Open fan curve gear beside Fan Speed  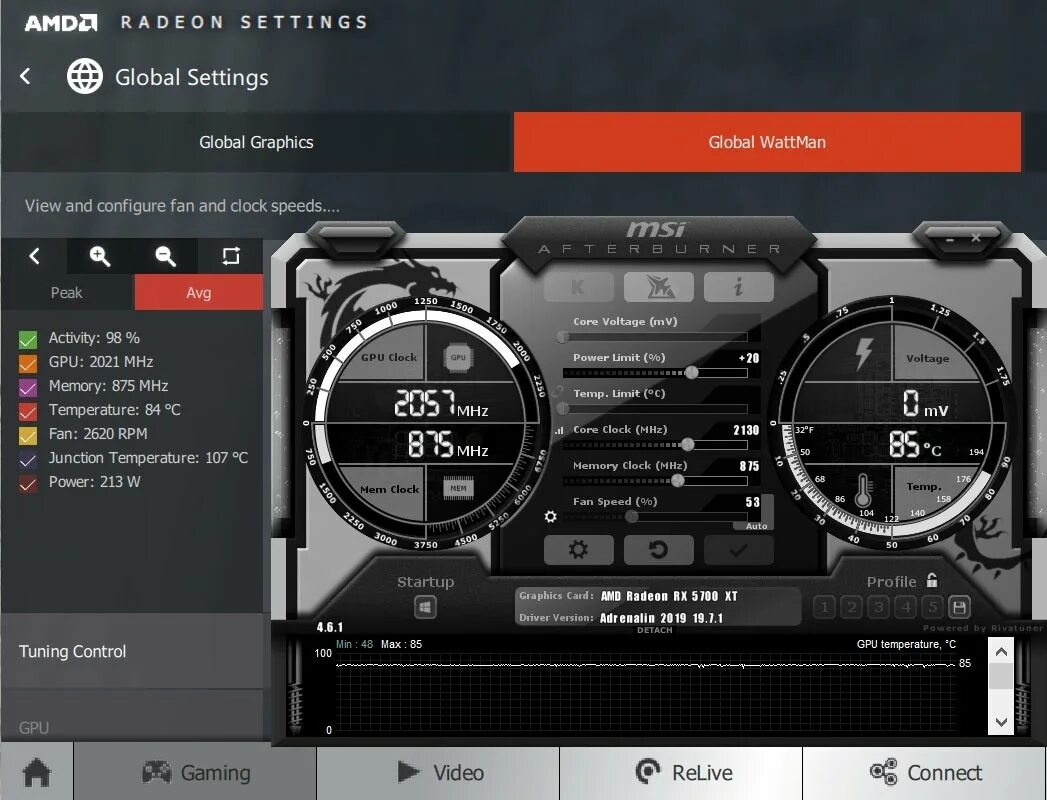point(550,516)
